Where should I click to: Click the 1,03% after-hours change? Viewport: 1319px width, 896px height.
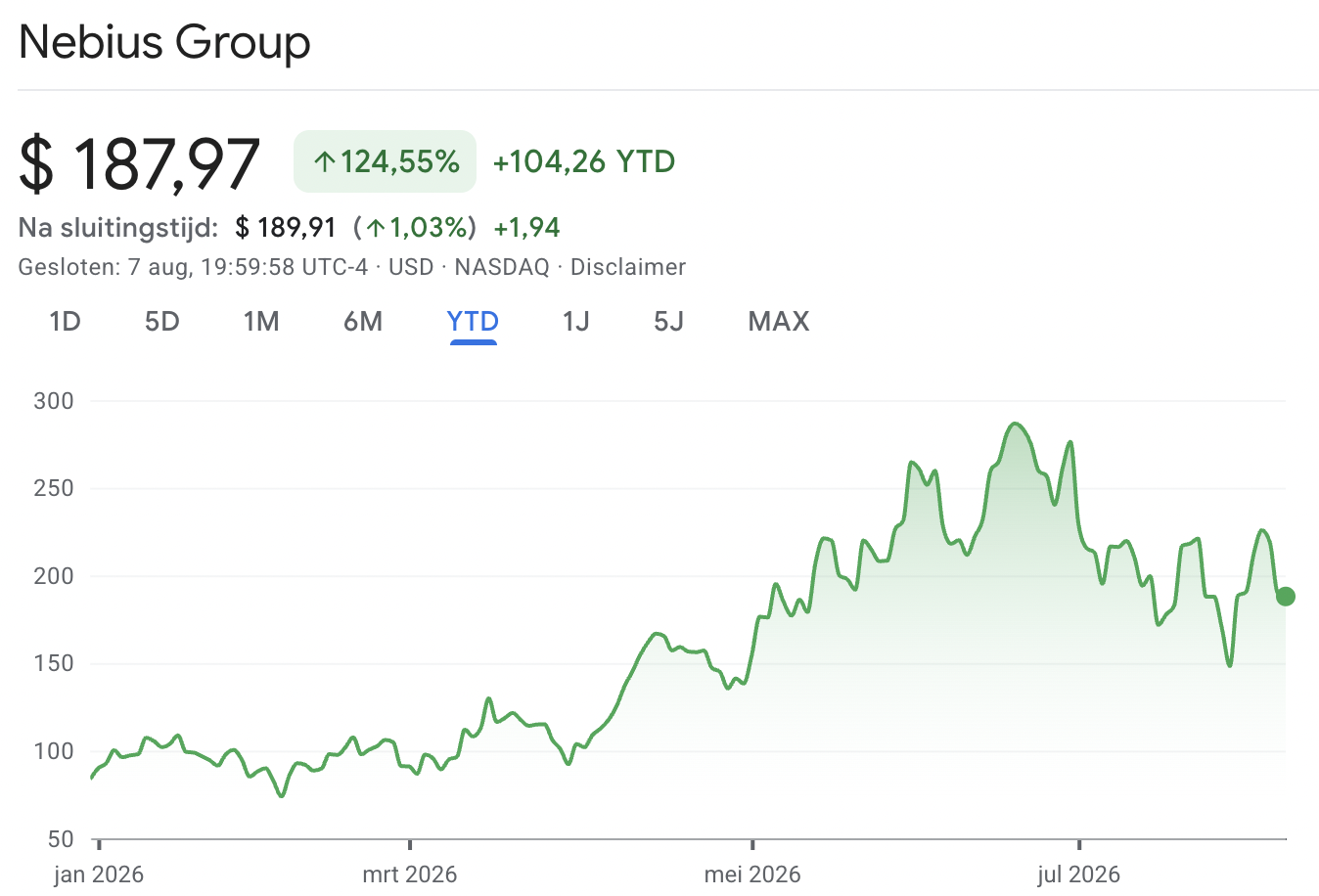415,228
